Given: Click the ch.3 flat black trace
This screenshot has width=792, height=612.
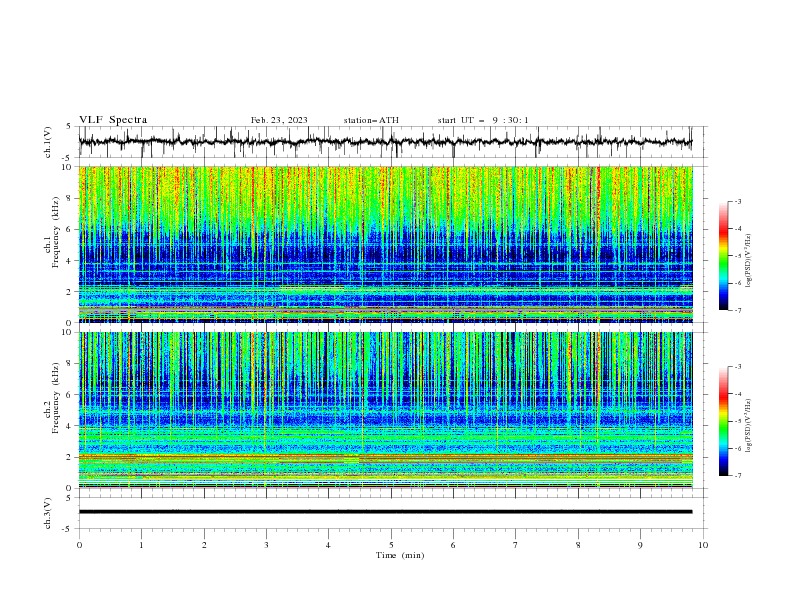Looking at the screenshot, I should [385, 512].
